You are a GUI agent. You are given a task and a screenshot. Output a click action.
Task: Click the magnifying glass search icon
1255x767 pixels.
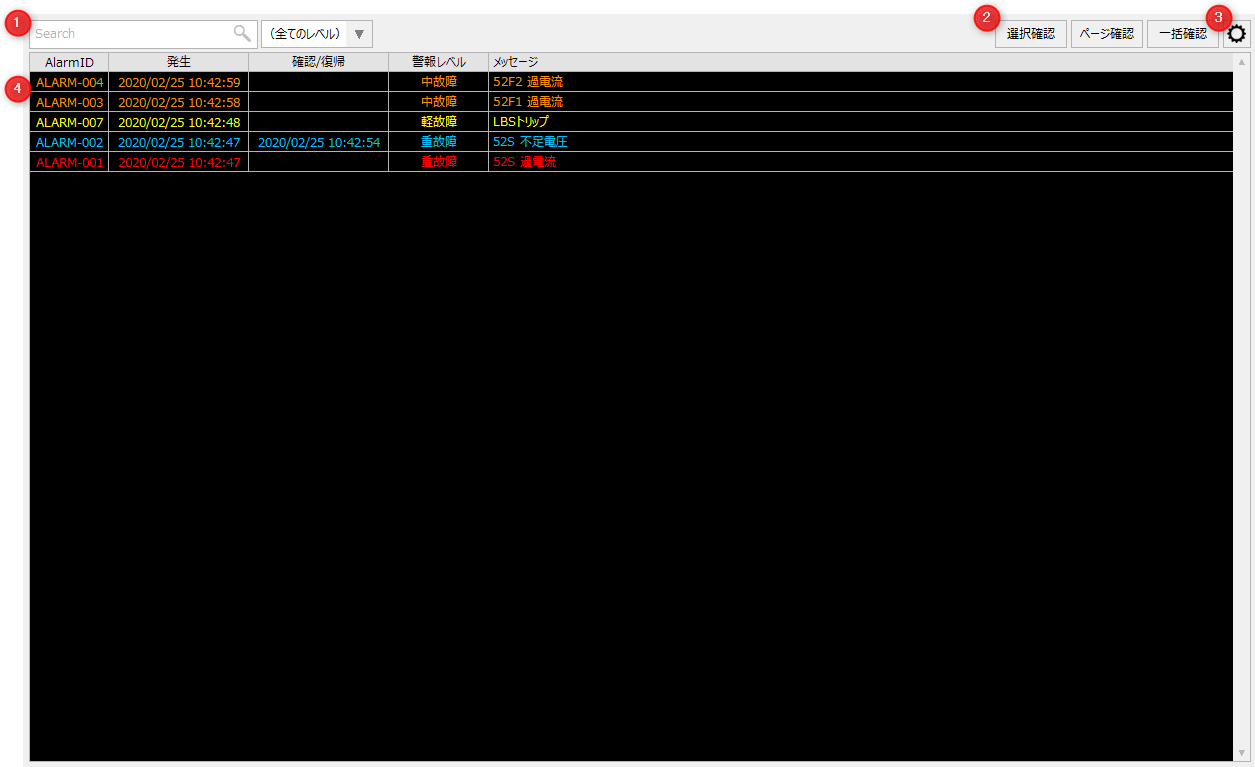point(242,34)
